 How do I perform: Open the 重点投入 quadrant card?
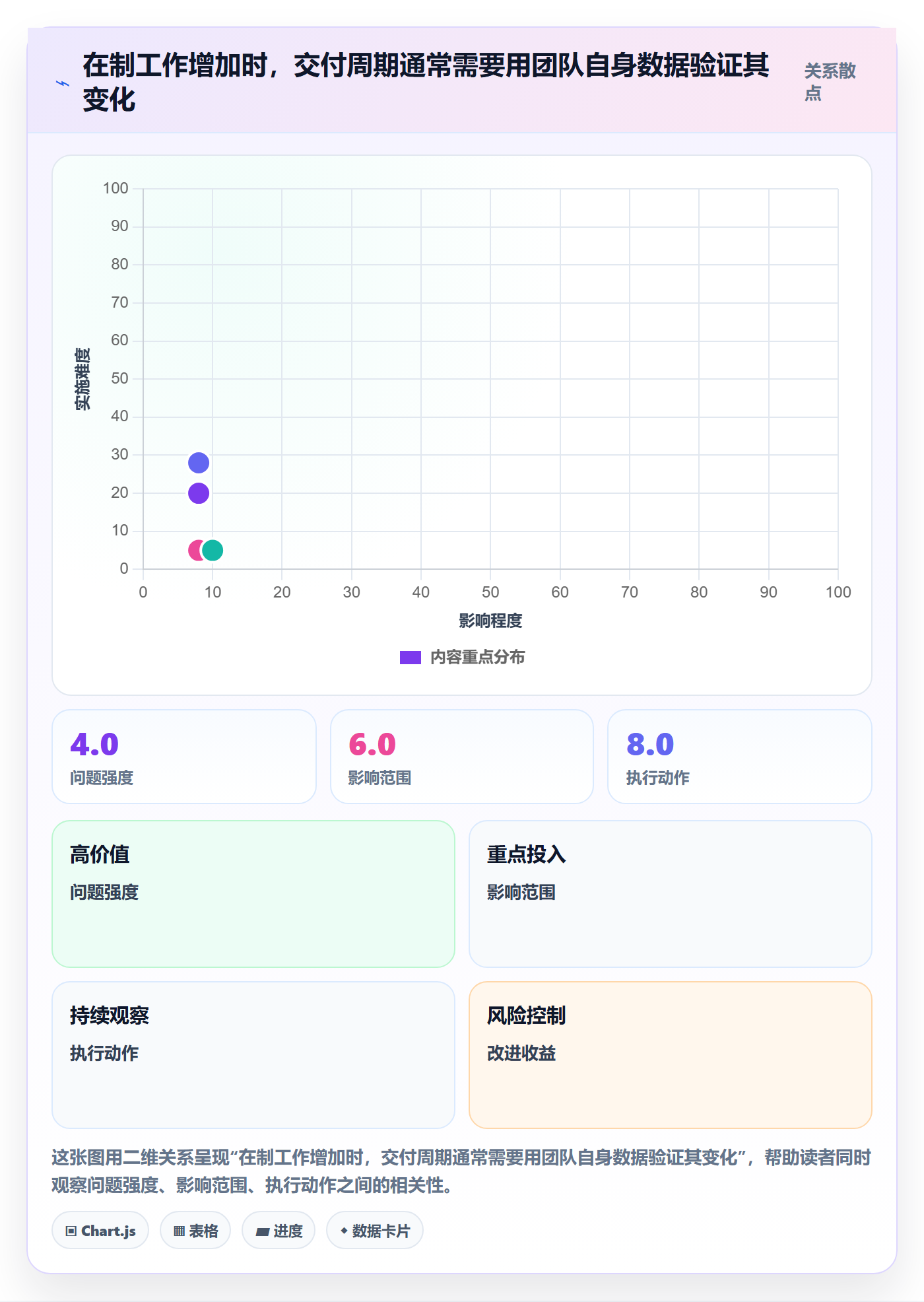[x=671, y=894]
